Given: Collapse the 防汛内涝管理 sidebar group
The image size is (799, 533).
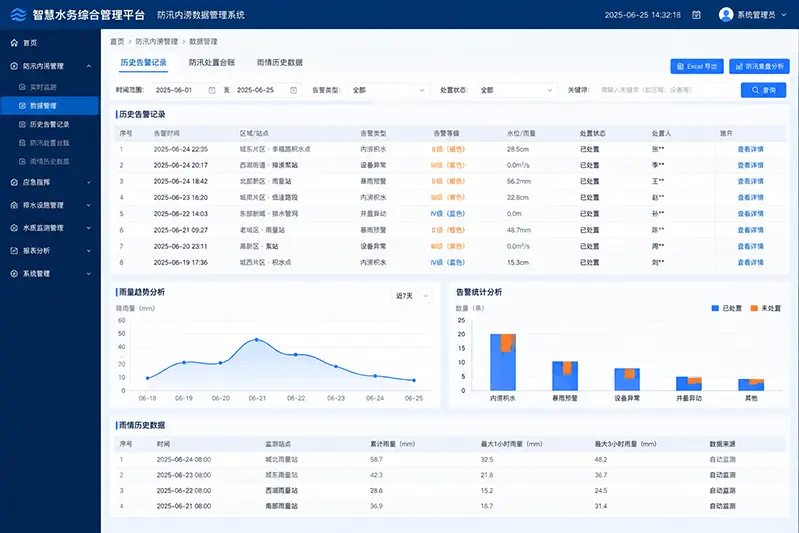Looking at the screenshot, I should point(89,66).
